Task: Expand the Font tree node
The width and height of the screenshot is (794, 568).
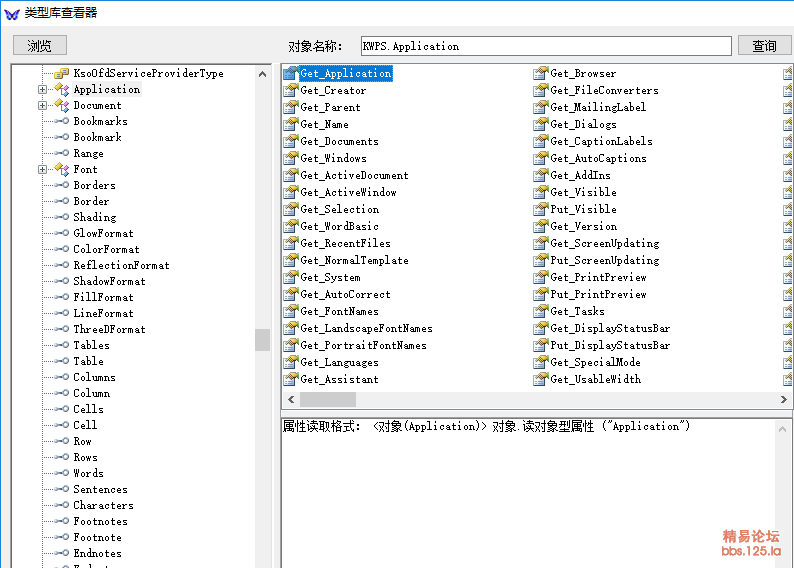Action: [43, 169]
